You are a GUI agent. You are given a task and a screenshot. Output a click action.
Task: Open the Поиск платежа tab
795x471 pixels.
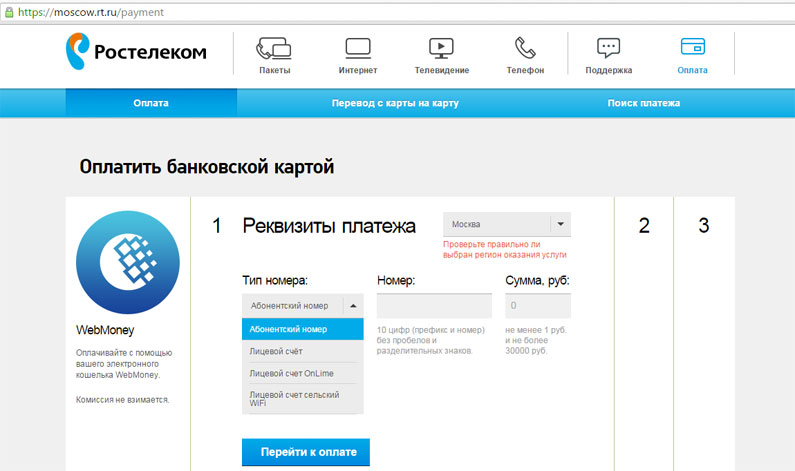pyautogui.click(x=643, y=103)
